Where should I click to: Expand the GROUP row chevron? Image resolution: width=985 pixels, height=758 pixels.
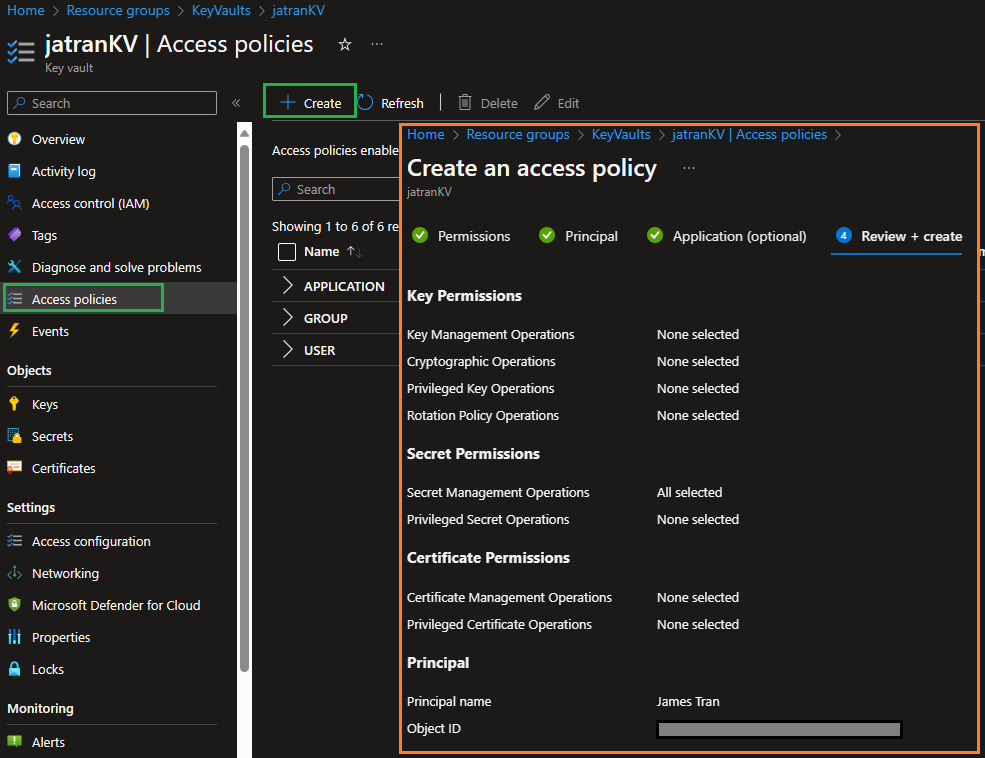pos(288,317)
